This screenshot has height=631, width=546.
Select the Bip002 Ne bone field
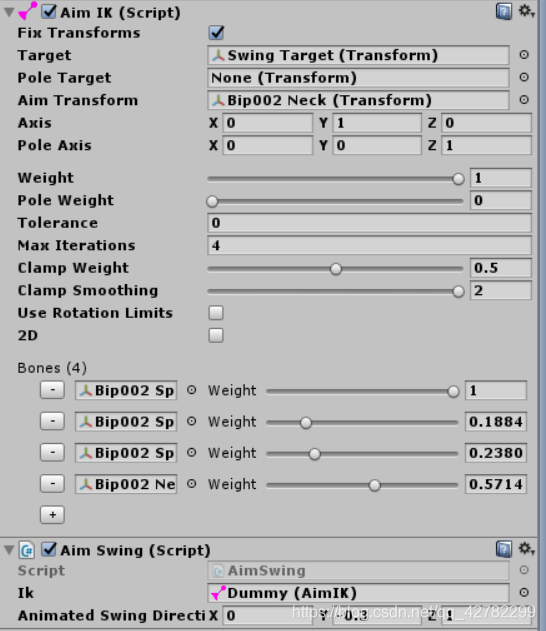pos(126,484)
